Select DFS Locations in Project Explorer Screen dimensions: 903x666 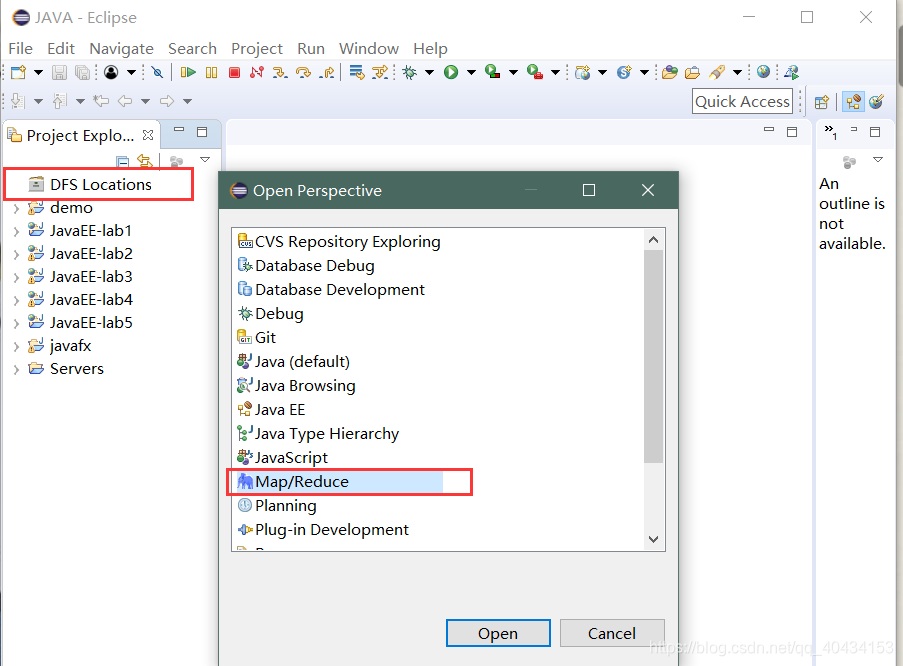(101, 184)
